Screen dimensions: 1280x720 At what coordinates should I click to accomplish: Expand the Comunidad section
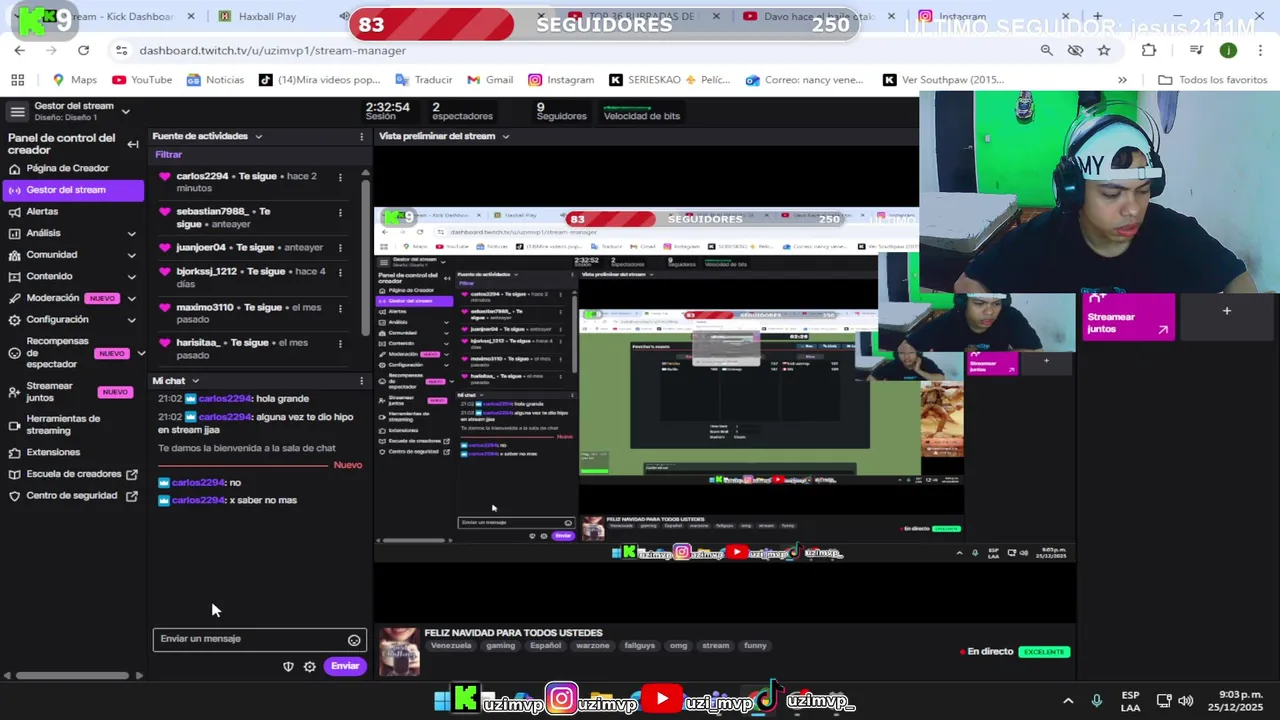coord(131,255)
